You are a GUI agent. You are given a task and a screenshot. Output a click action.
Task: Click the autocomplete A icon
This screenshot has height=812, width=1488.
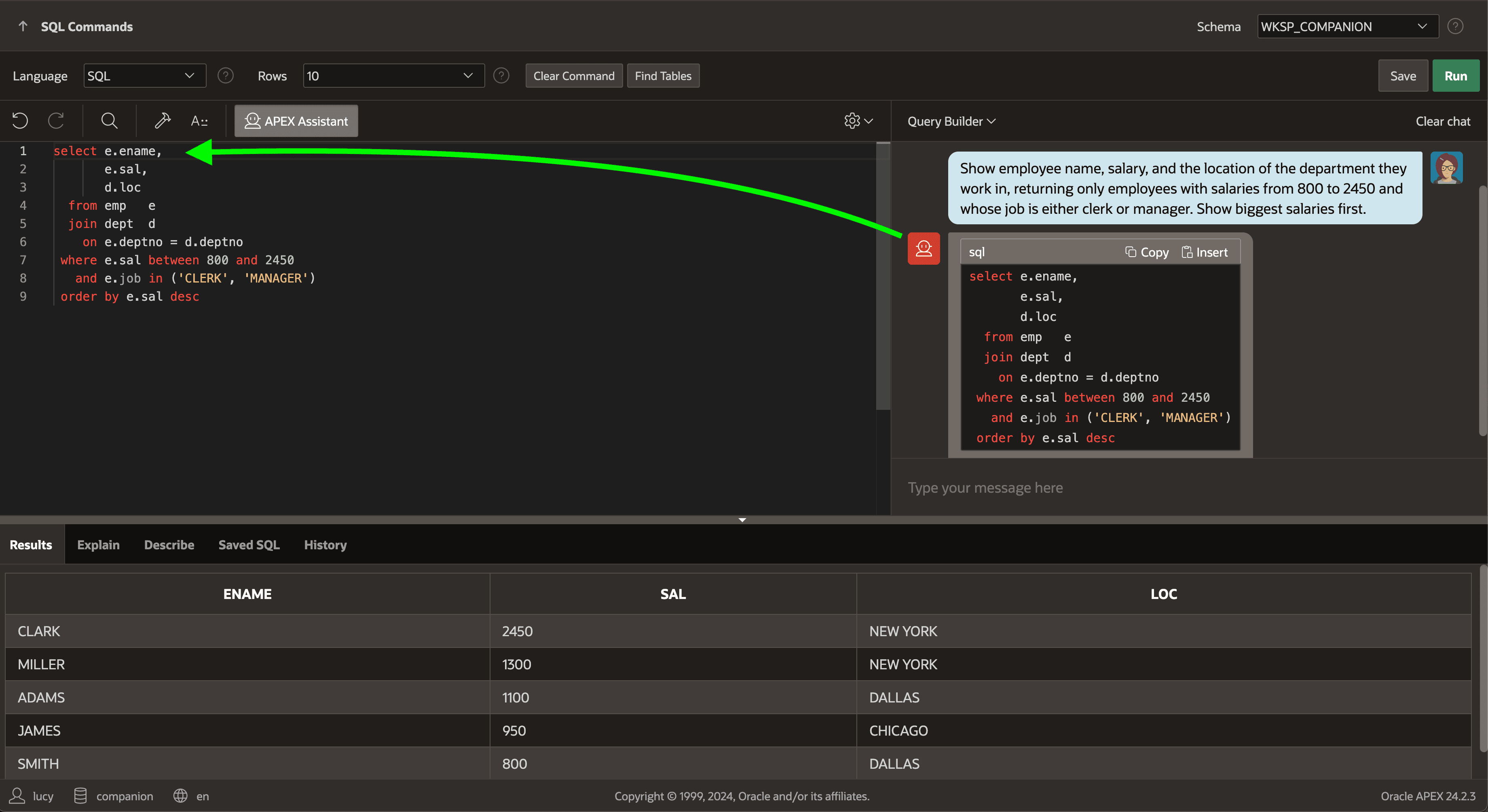click(x=199, y=121)
